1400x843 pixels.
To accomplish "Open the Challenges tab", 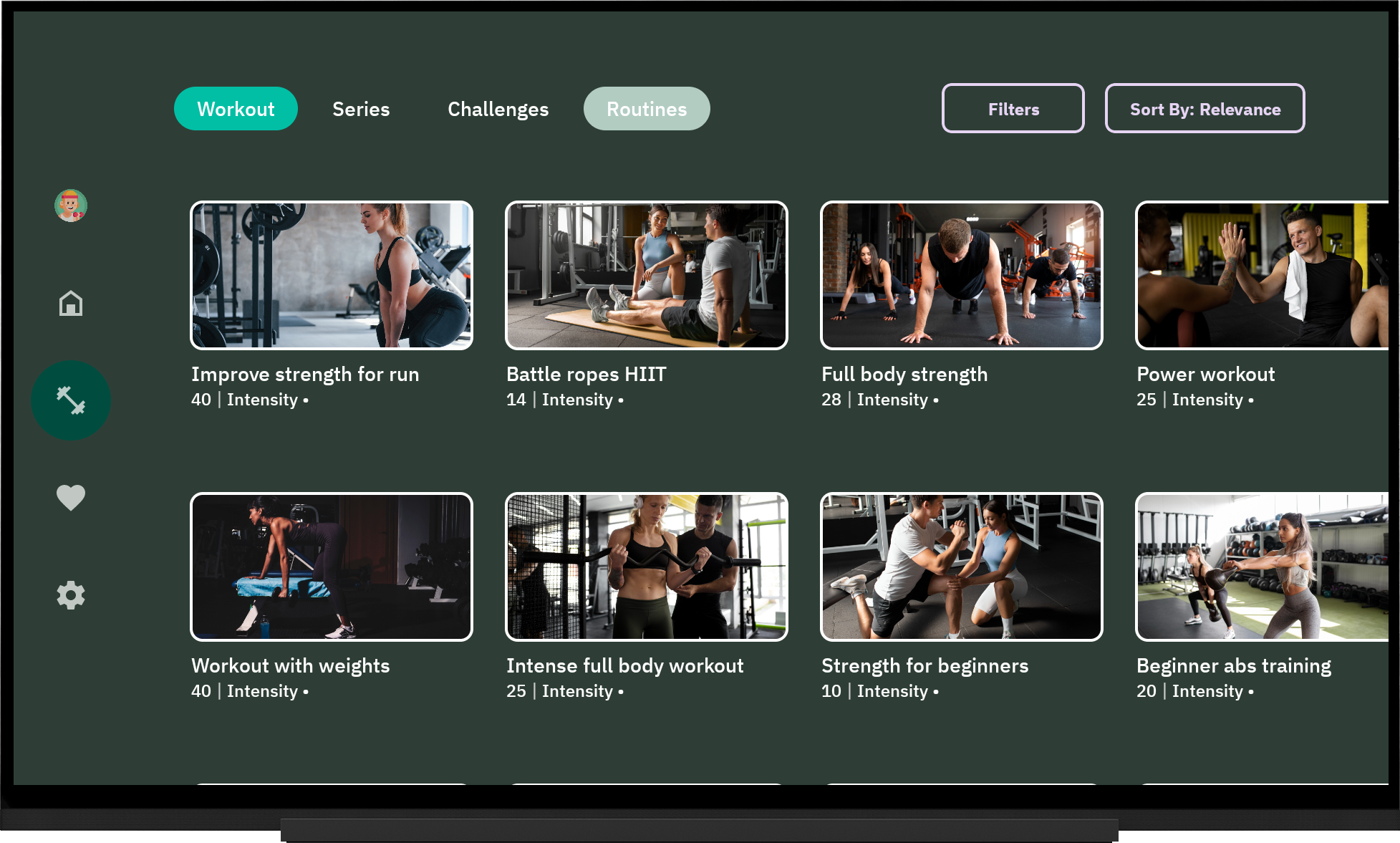I will 498,109.
